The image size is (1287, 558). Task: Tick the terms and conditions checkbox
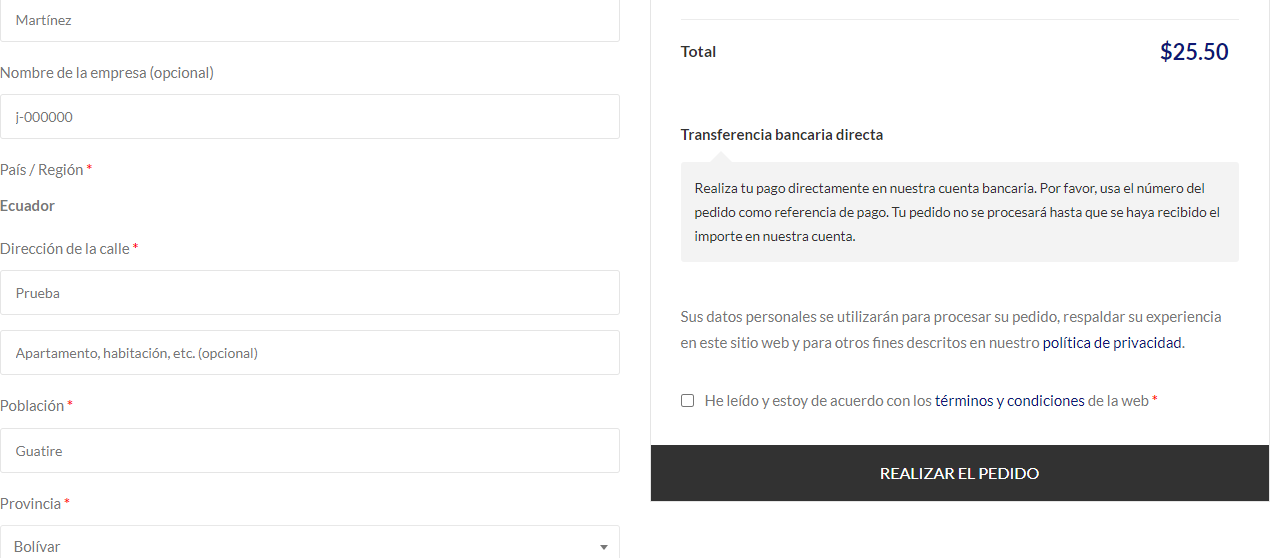pos(688,401)
